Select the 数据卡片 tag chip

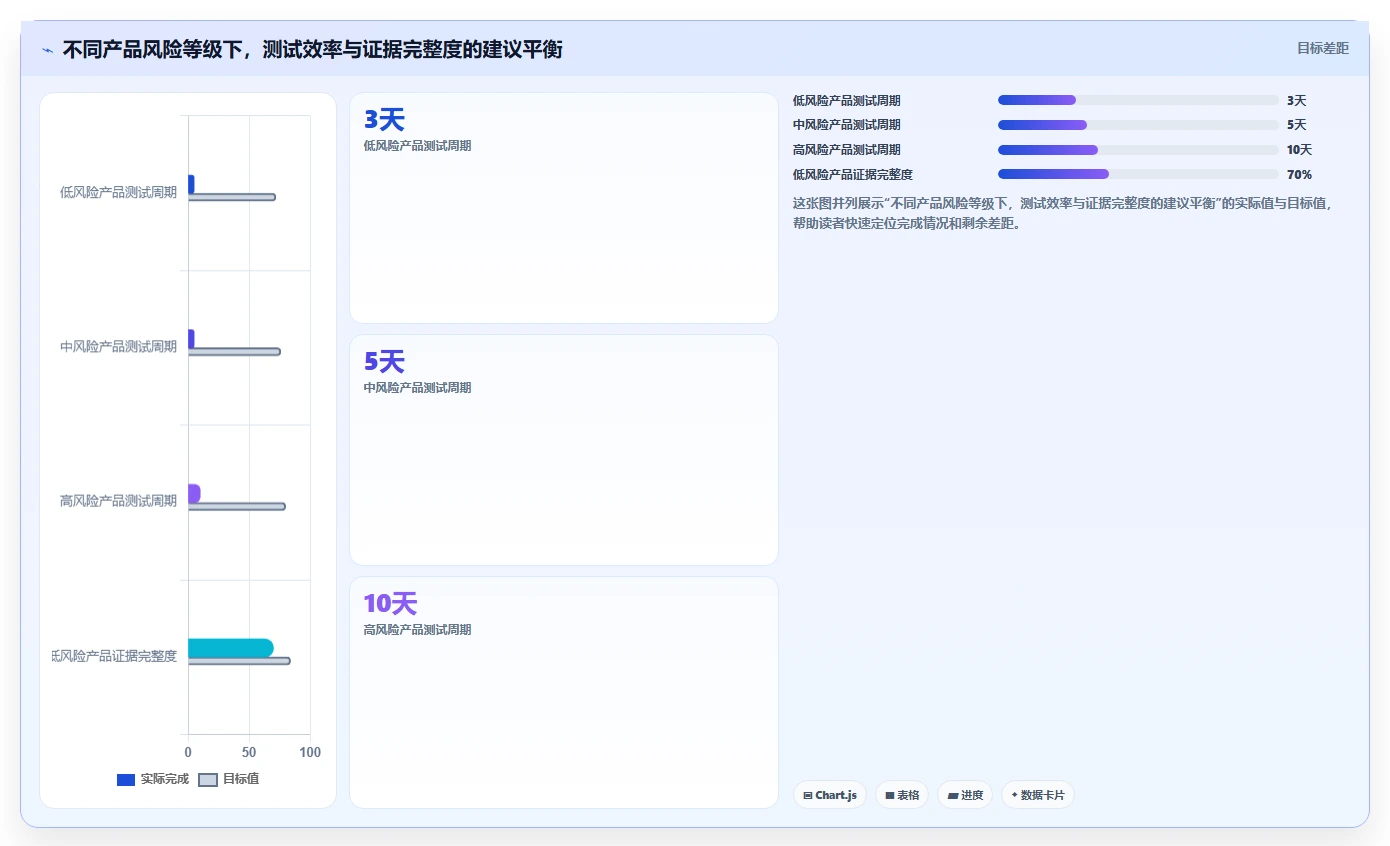pyautogui.click(x=1038, y=795)
